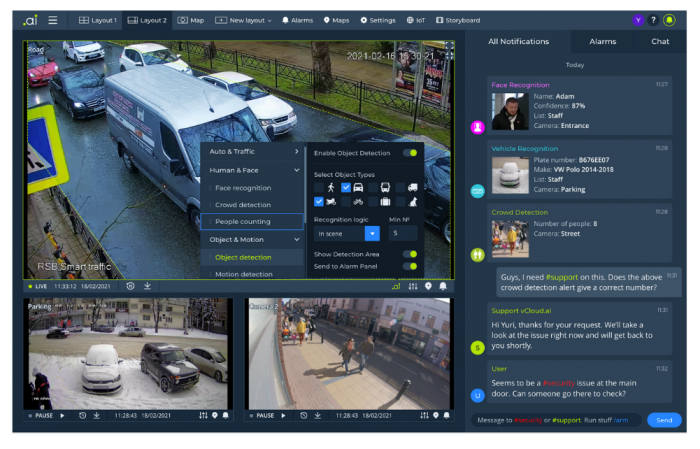Open history icon on Camera 2

tap(304, 416)
